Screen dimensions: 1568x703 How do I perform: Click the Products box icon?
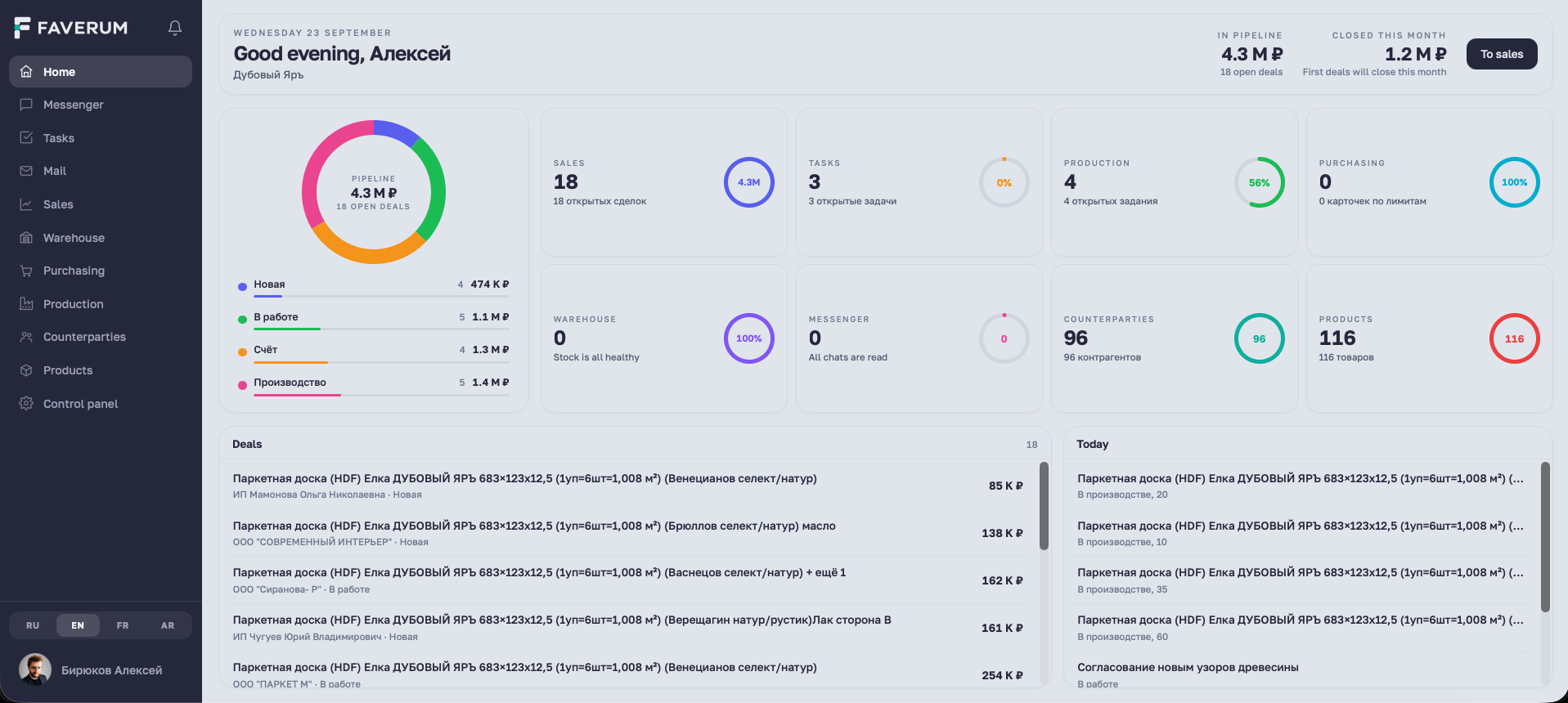coord(26,370)
